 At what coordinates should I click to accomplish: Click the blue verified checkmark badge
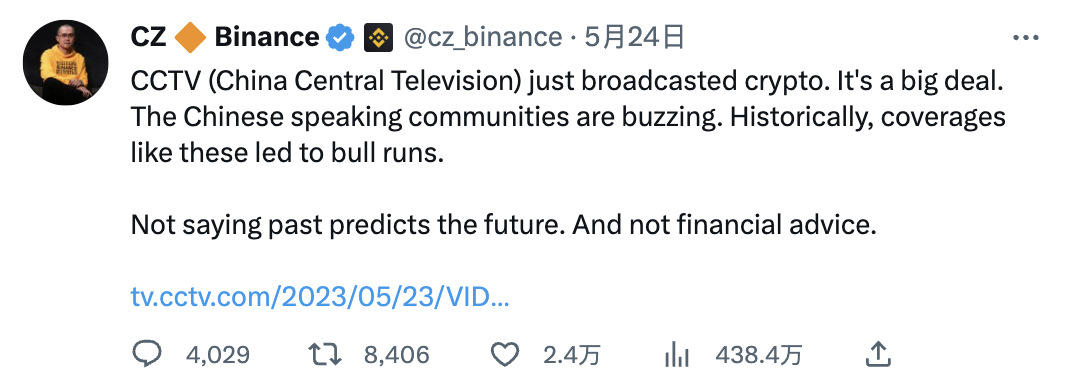[x=340, y=38]
